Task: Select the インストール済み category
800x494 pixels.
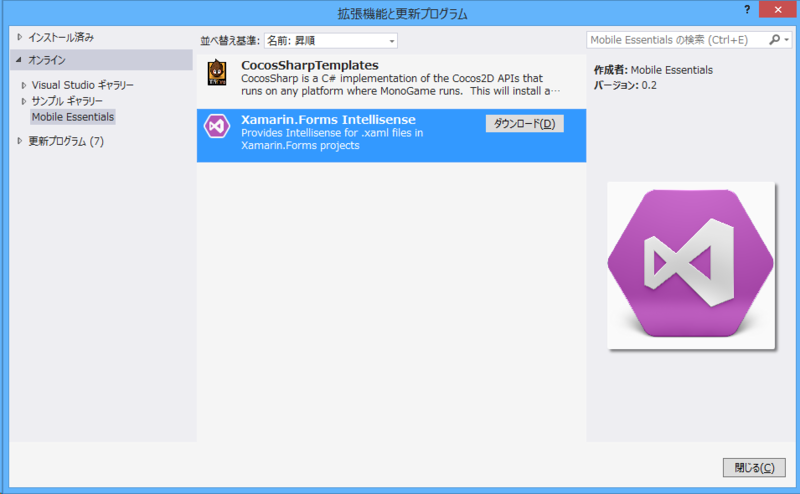Action: tap(61, 37)
